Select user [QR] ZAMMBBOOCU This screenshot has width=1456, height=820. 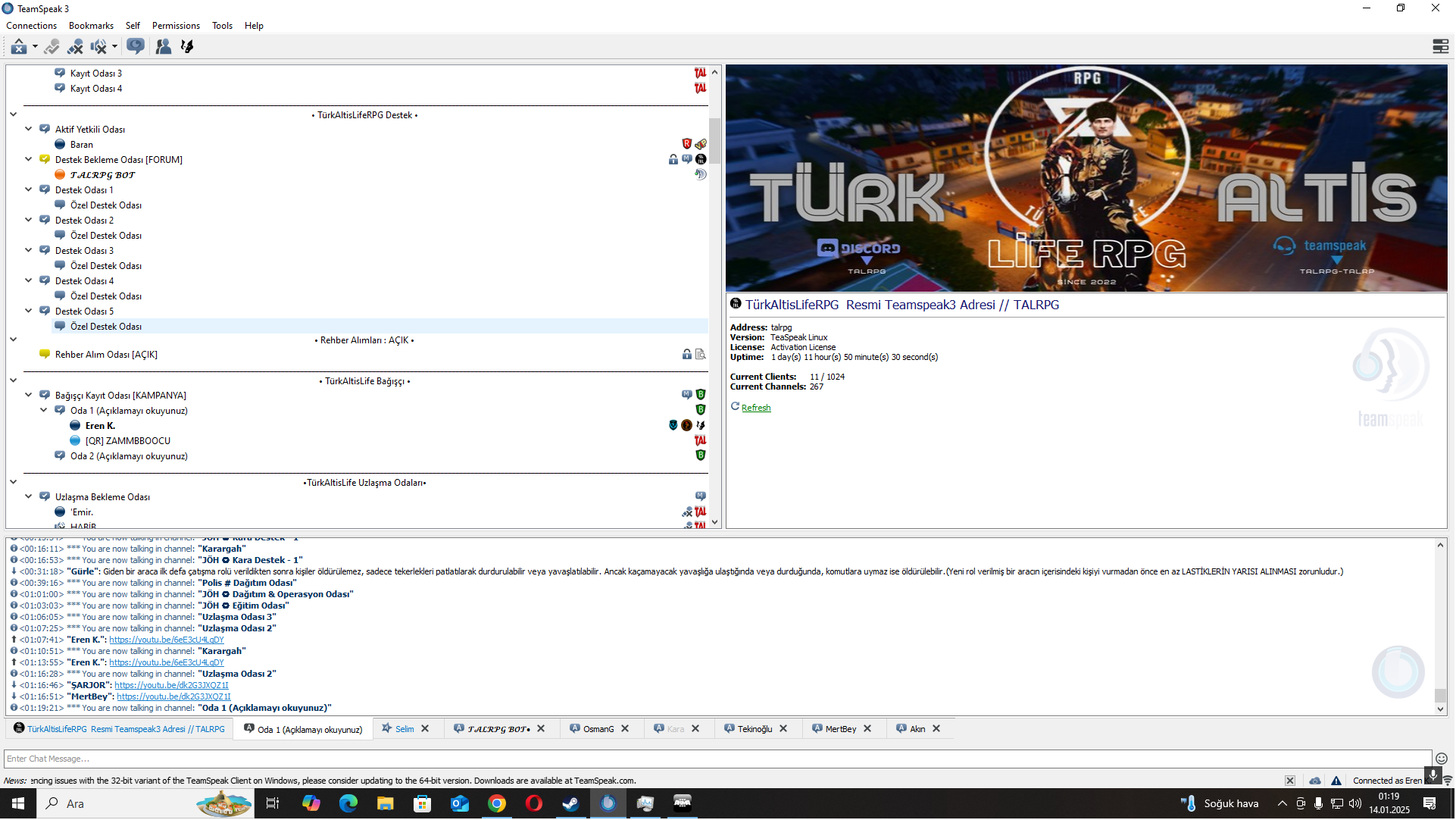[x=128, y=441]
